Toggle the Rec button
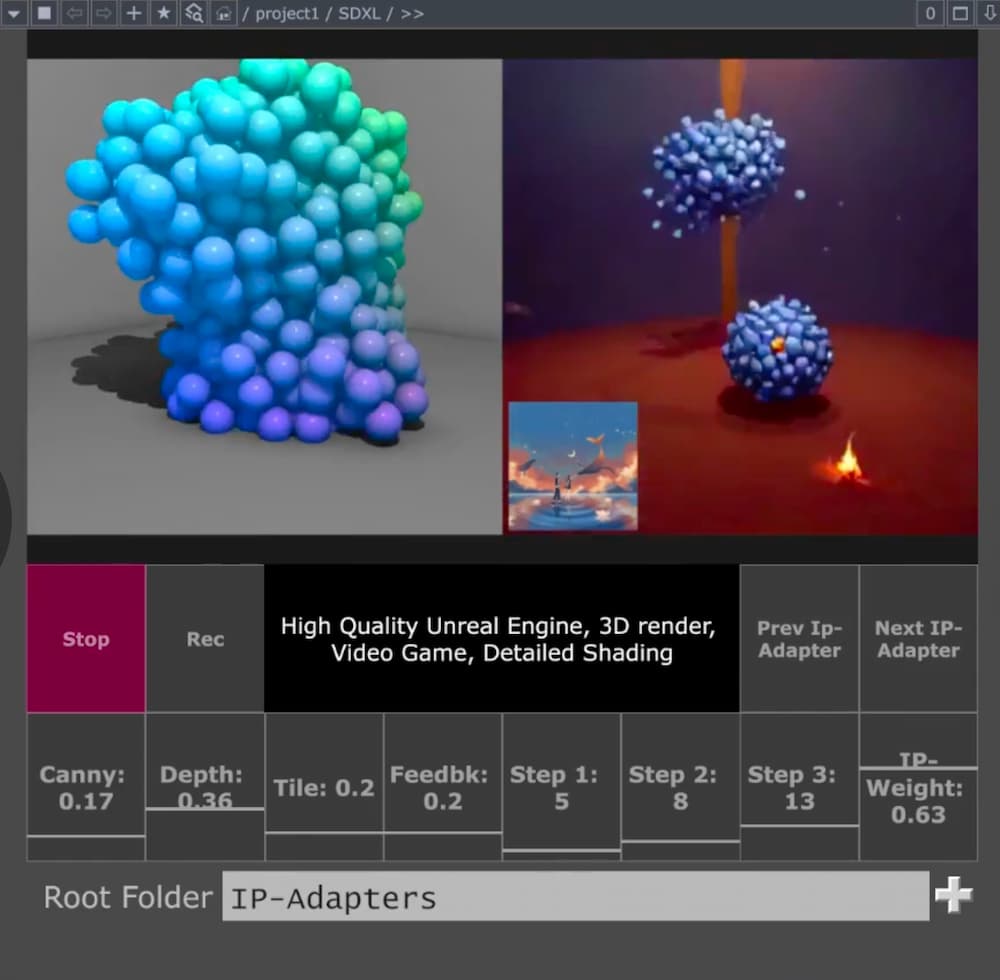Screen dimensions: 1000x980 click(205, 638)
